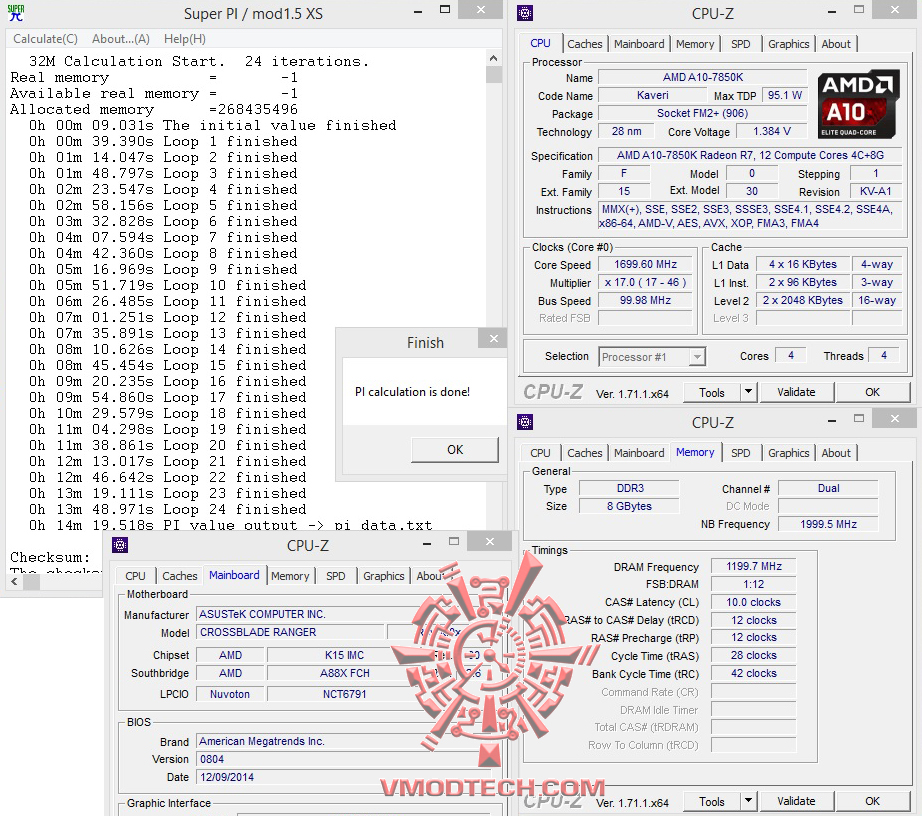
Task: Click the Channel # value Dual
Action: pyautogui.click(x=828, y=488)
